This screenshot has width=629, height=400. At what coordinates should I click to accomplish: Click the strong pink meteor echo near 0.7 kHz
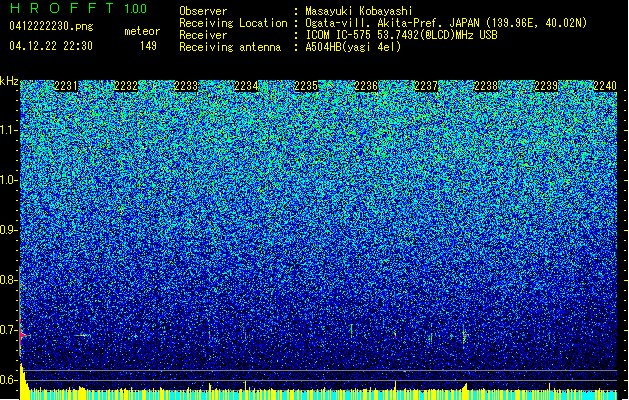coord(23,335)
